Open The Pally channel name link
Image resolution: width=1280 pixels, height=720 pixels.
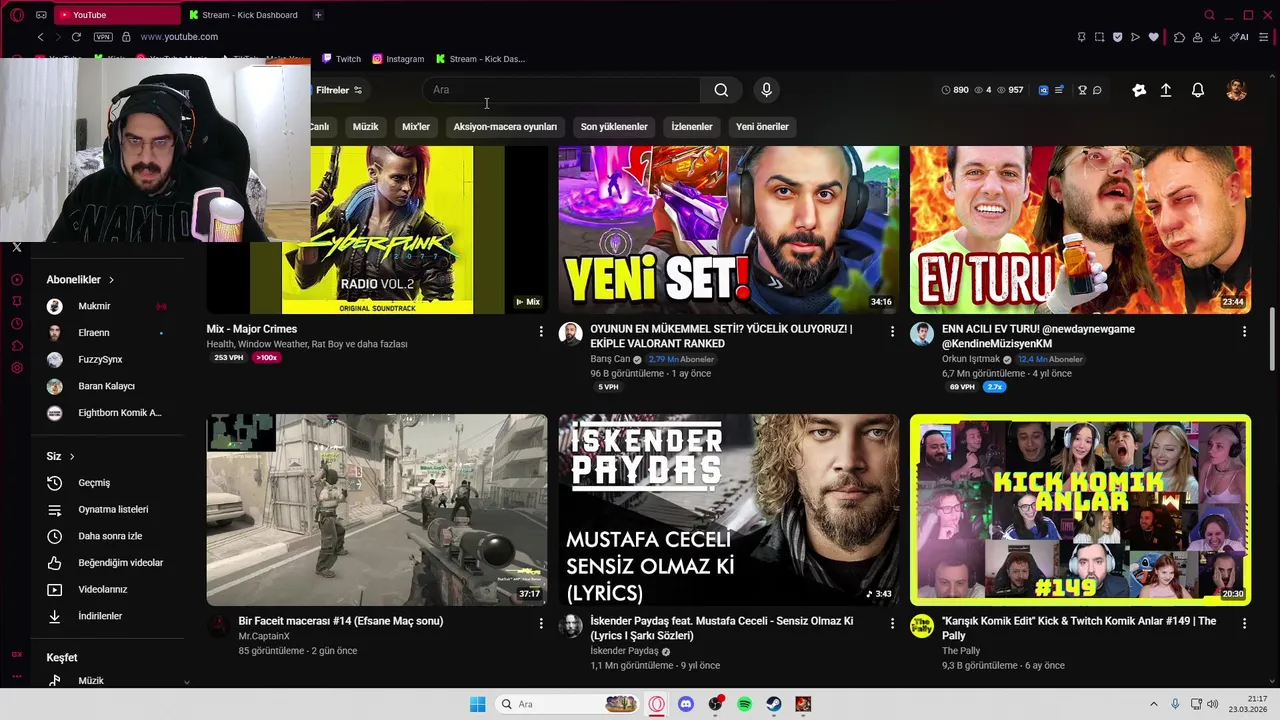(x=961, y=651)
